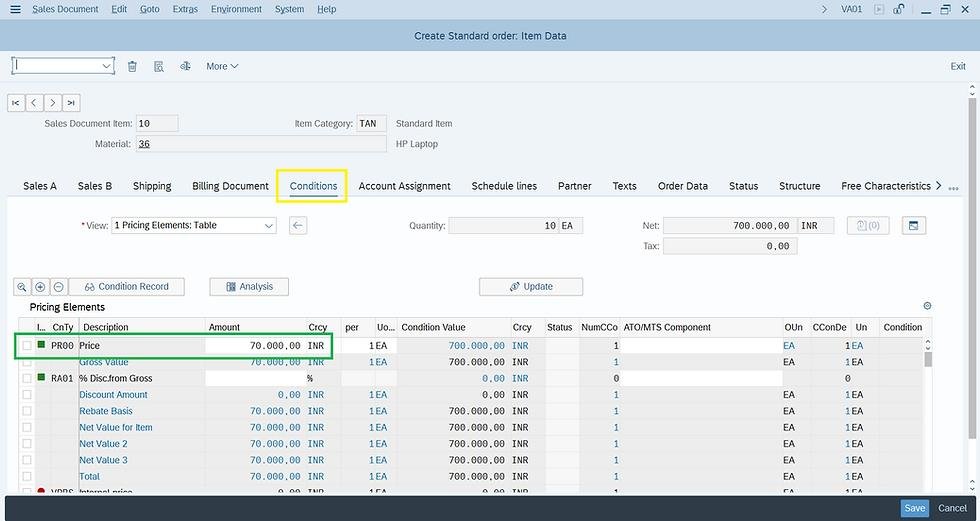The width and height of the screenshot is (980, 521).
Task: Open Pricing Elements table settings gear
Action: [x=928, y=305]
